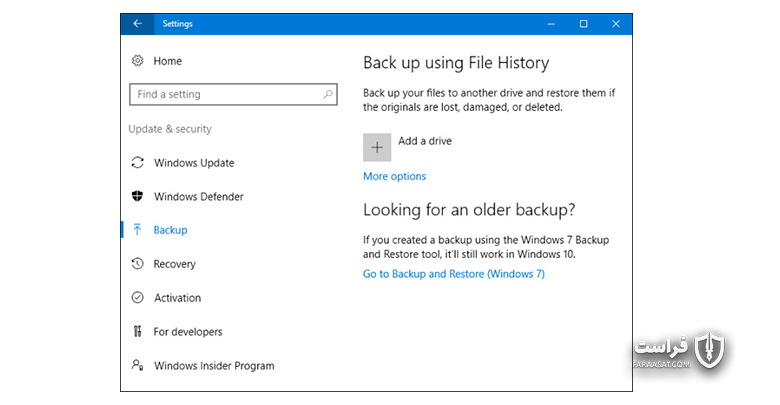This screenshot has height=405, width=780.
Task: Open the Recovery section
Action: pos(175,264)
